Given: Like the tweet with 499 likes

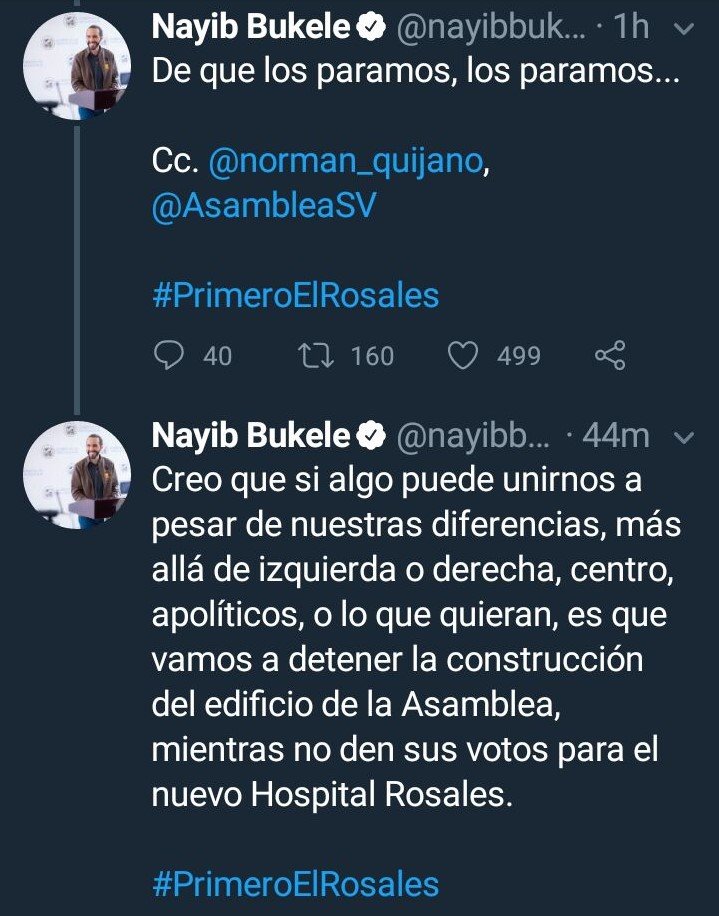Looking at the screenshot, I should [x=462, y=355].
